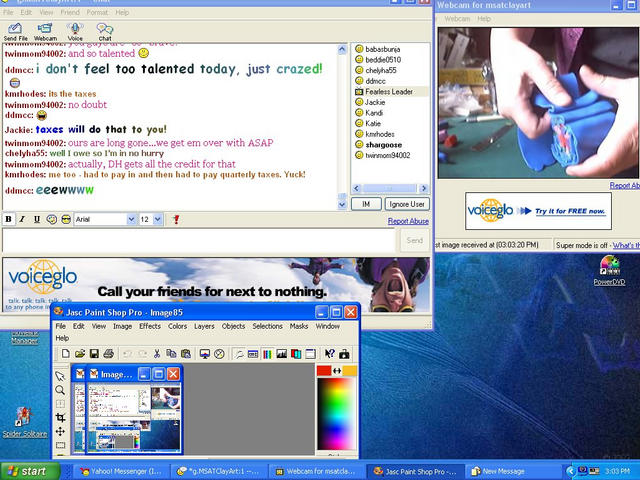Select the Arrow tool in Paint Shop Pro
The height and width of the screenshot is (480, 640).
coord(60,376)
